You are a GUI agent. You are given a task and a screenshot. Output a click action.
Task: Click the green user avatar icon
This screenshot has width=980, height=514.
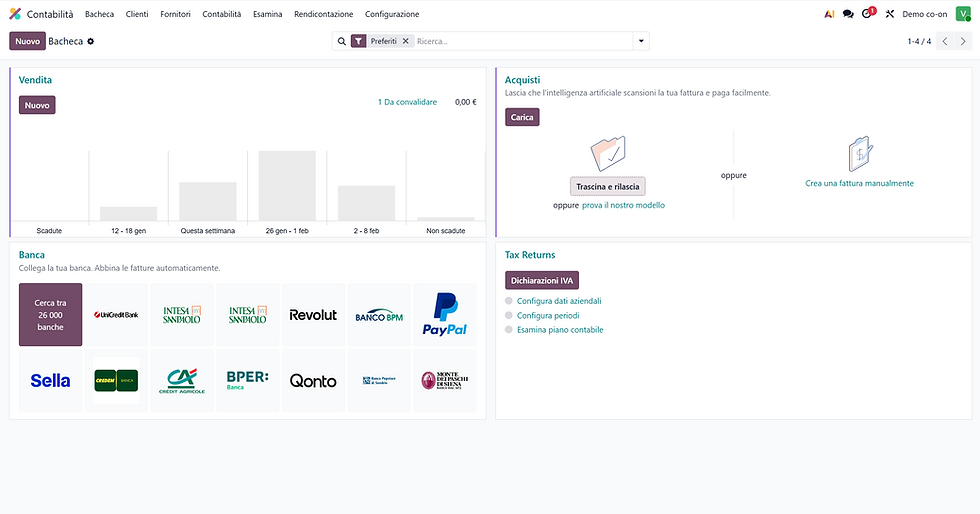click(963, 14)
